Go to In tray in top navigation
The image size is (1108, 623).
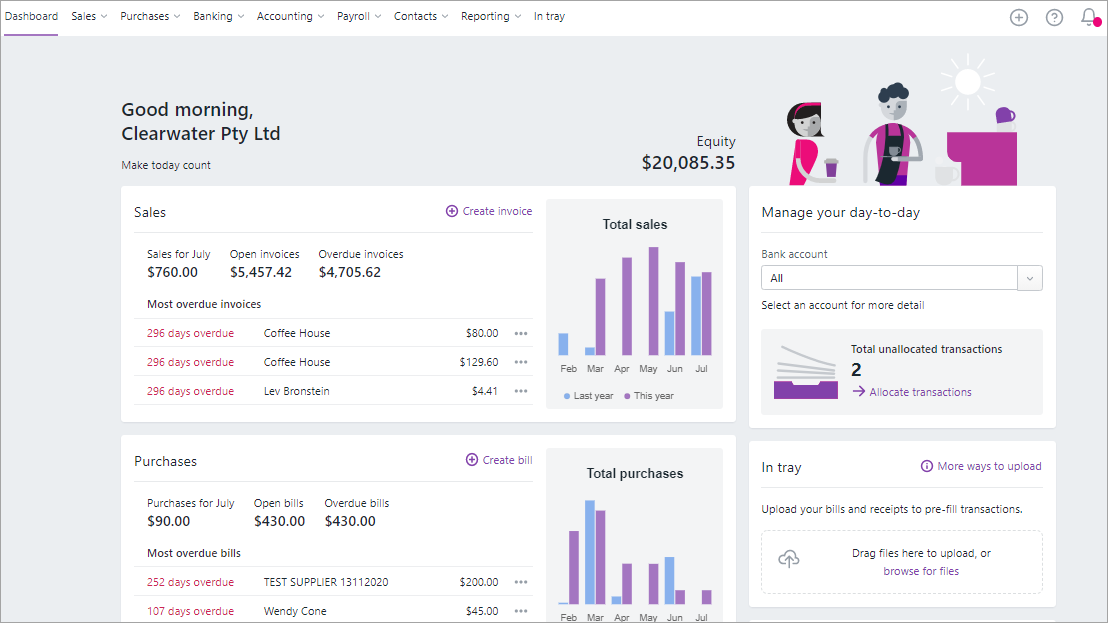[x=549, y=16]
